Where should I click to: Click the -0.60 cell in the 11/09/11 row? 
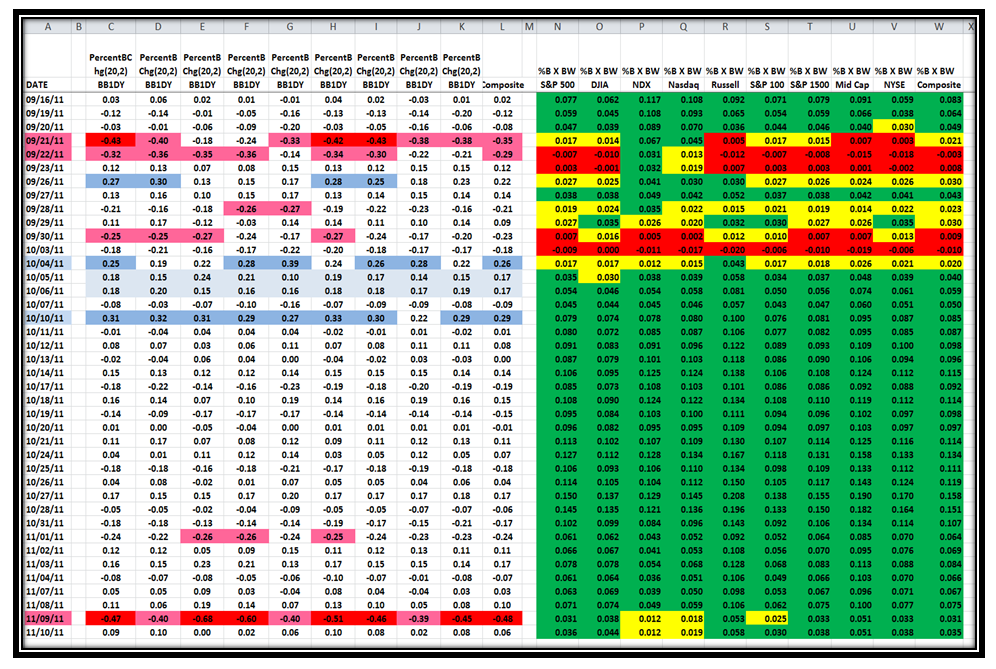[x=246, y=619]
